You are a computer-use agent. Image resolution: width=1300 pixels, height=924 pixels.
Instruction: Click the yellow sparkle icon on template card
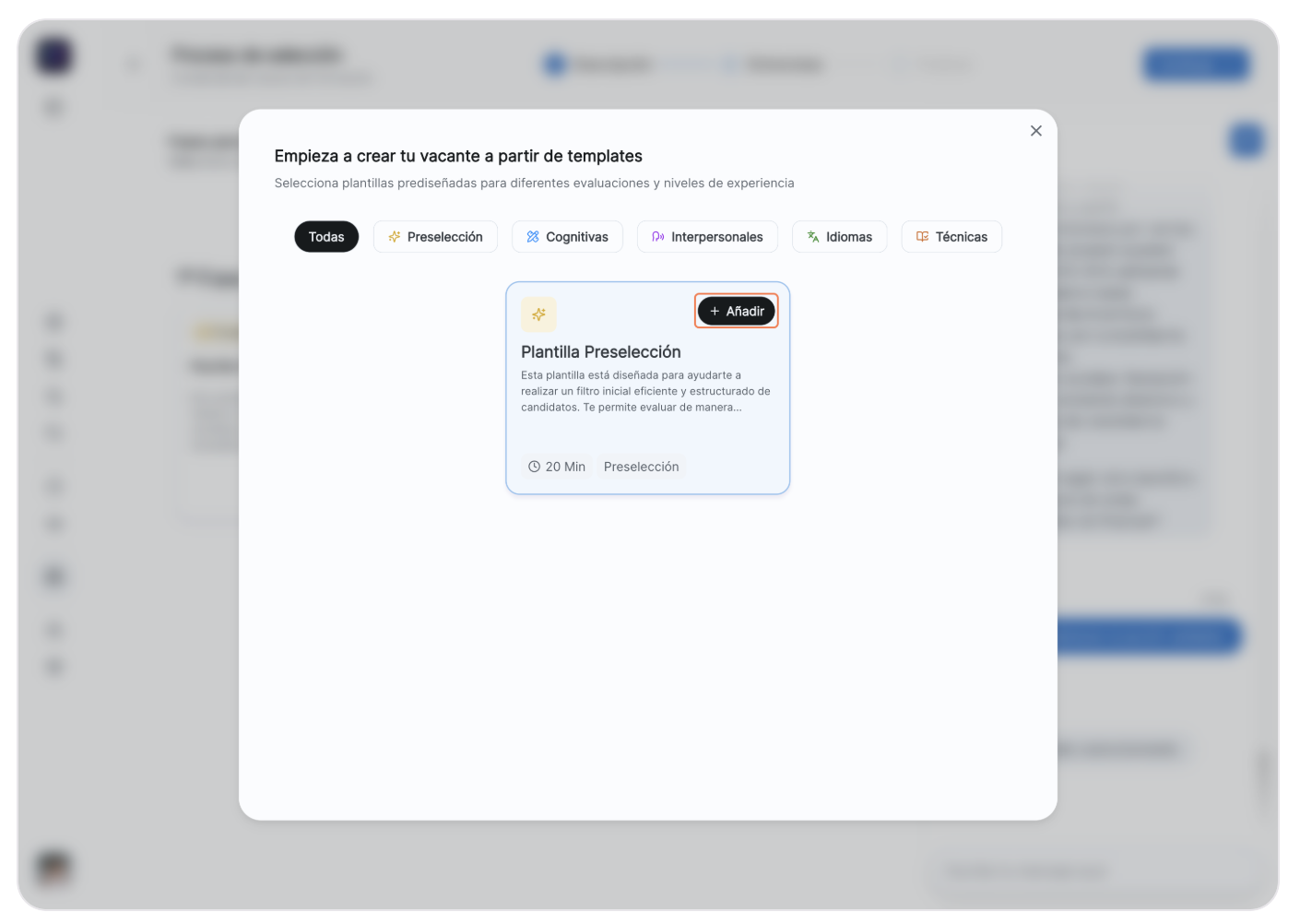[x=538, y=314]
